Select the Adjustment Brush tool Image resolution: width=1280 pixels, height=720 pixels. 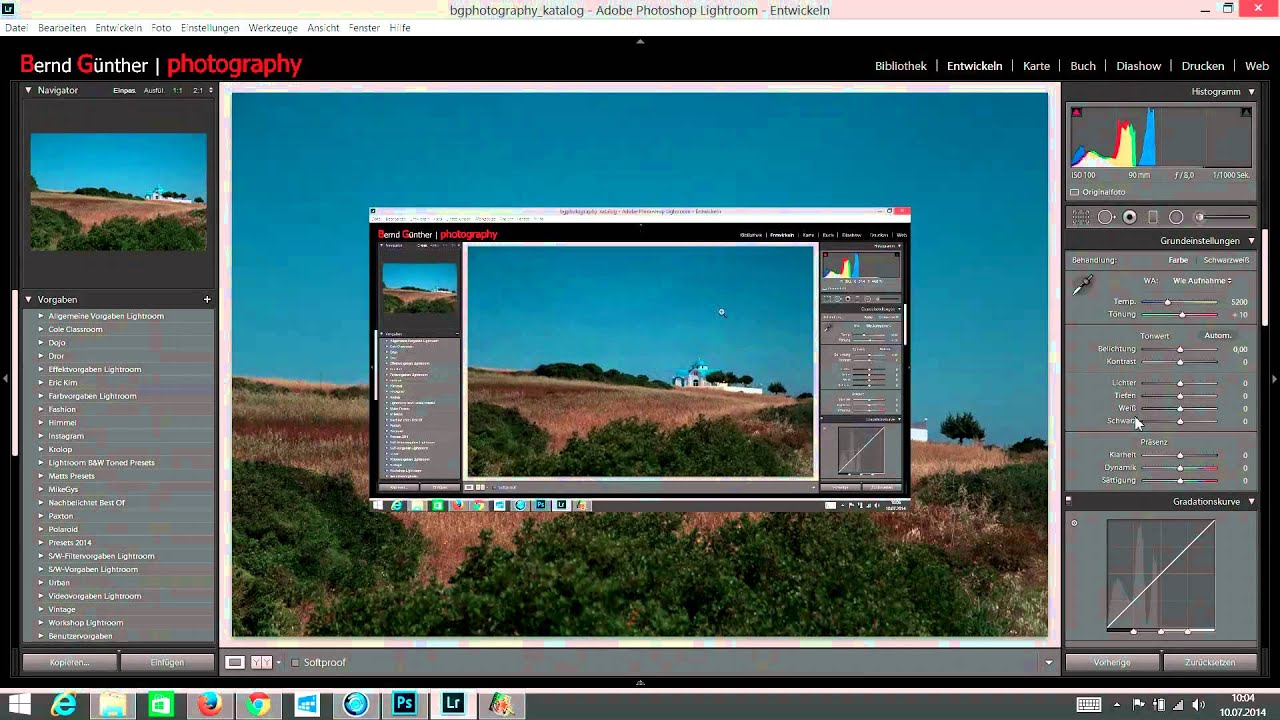point(1224,217)
